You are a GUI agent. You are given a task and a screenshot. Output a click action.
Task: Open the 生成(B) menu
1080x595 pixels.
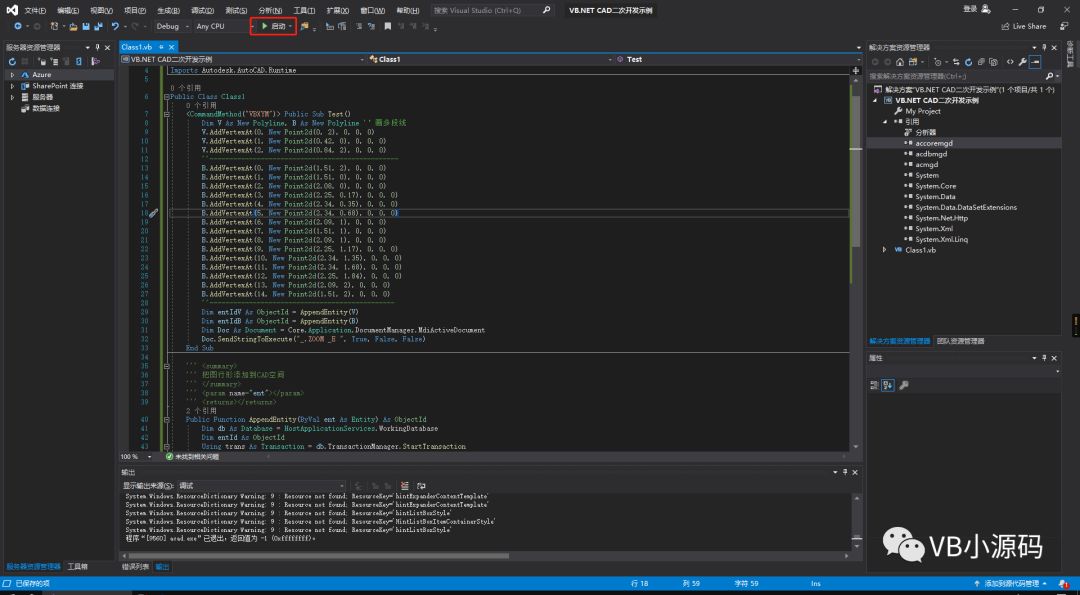click(168, 10)
